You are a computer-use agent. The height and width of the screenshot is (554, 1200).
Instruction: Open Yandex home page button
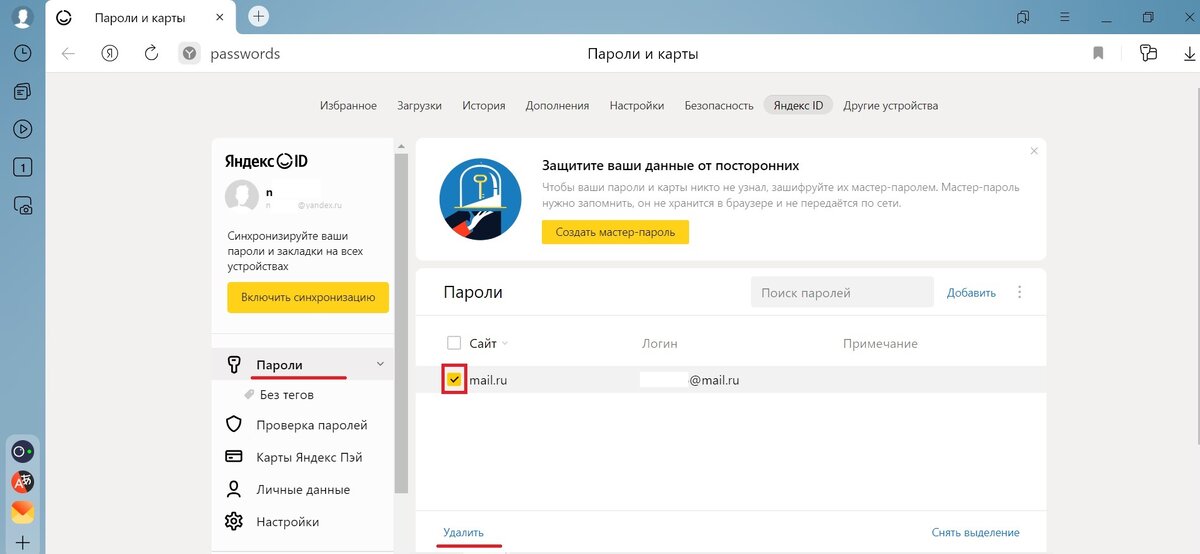pyautogui.click(x=110, y=54)
